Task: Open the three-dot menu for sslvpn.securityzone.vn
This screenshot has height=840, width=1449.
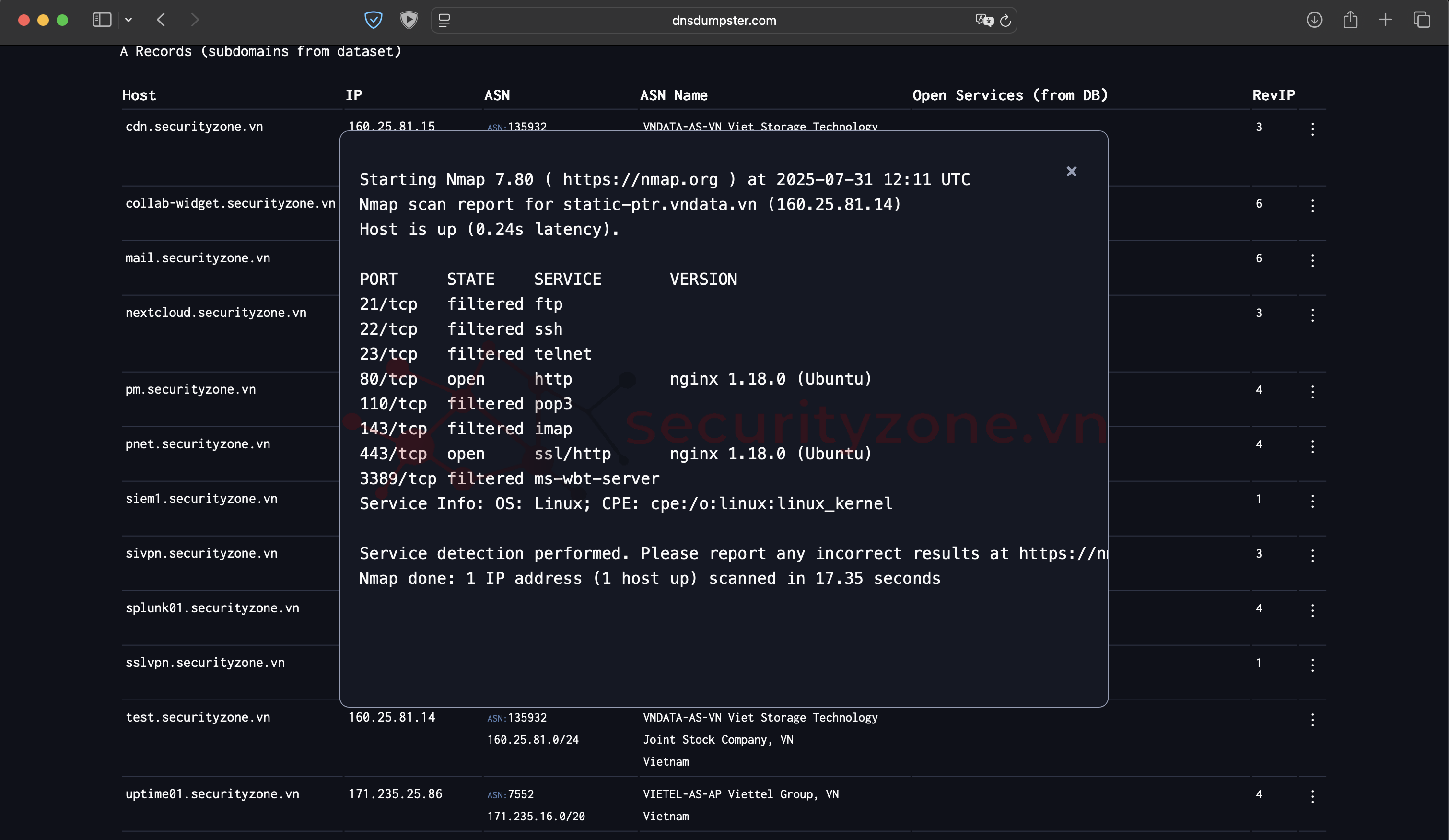Action: (x=1312, y=665)
